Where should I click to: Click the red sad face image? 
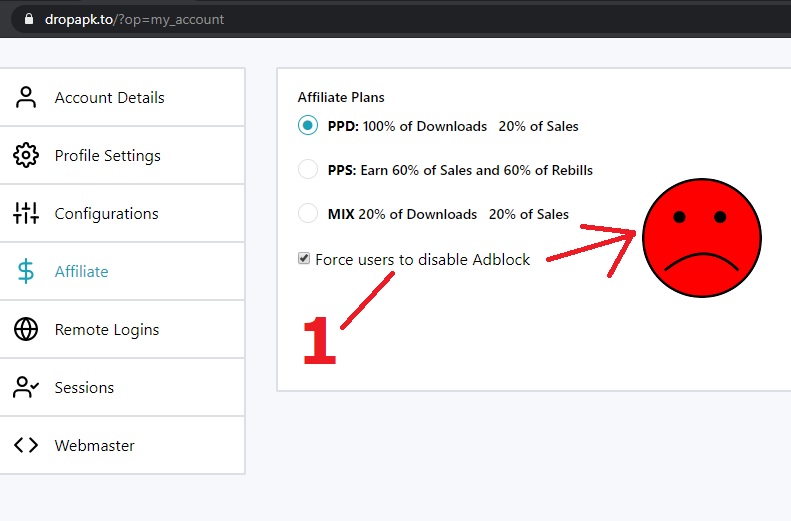click(701, 238)
